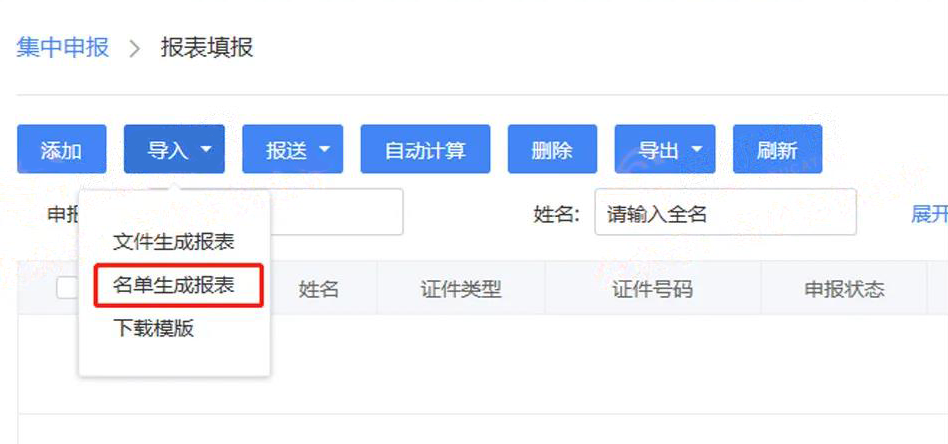Click the 证件类型 column header

click(461, 289)
